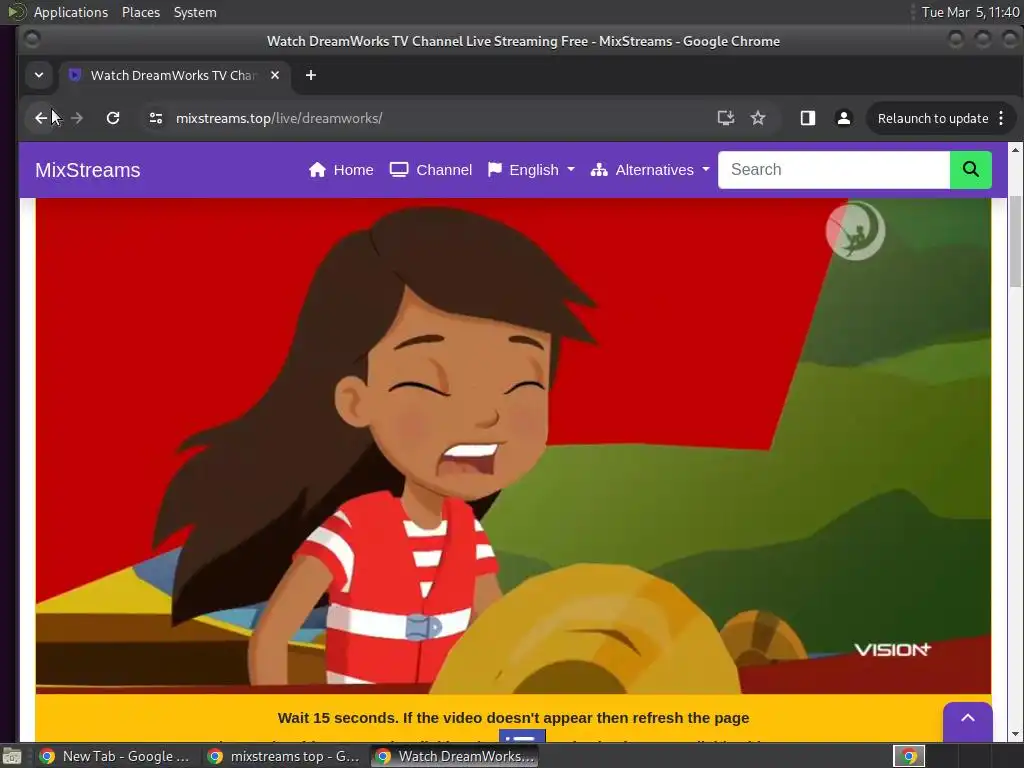Click the sitemap icon beside Alternatives
This screenshot has height=768, width=1024.
[599, 170]
